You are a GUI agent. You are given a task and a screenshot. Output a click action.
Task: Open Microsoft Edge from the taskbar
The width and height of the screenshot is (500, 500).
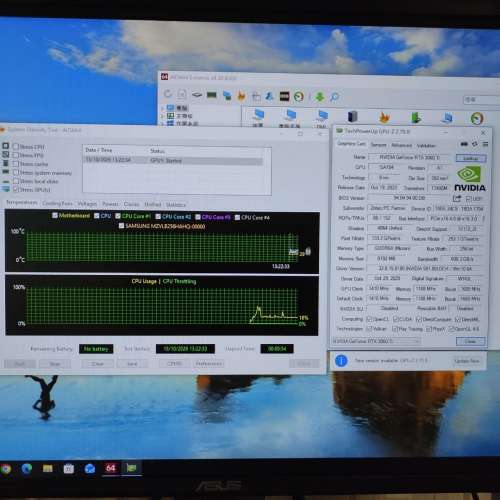tap(27, 468)
